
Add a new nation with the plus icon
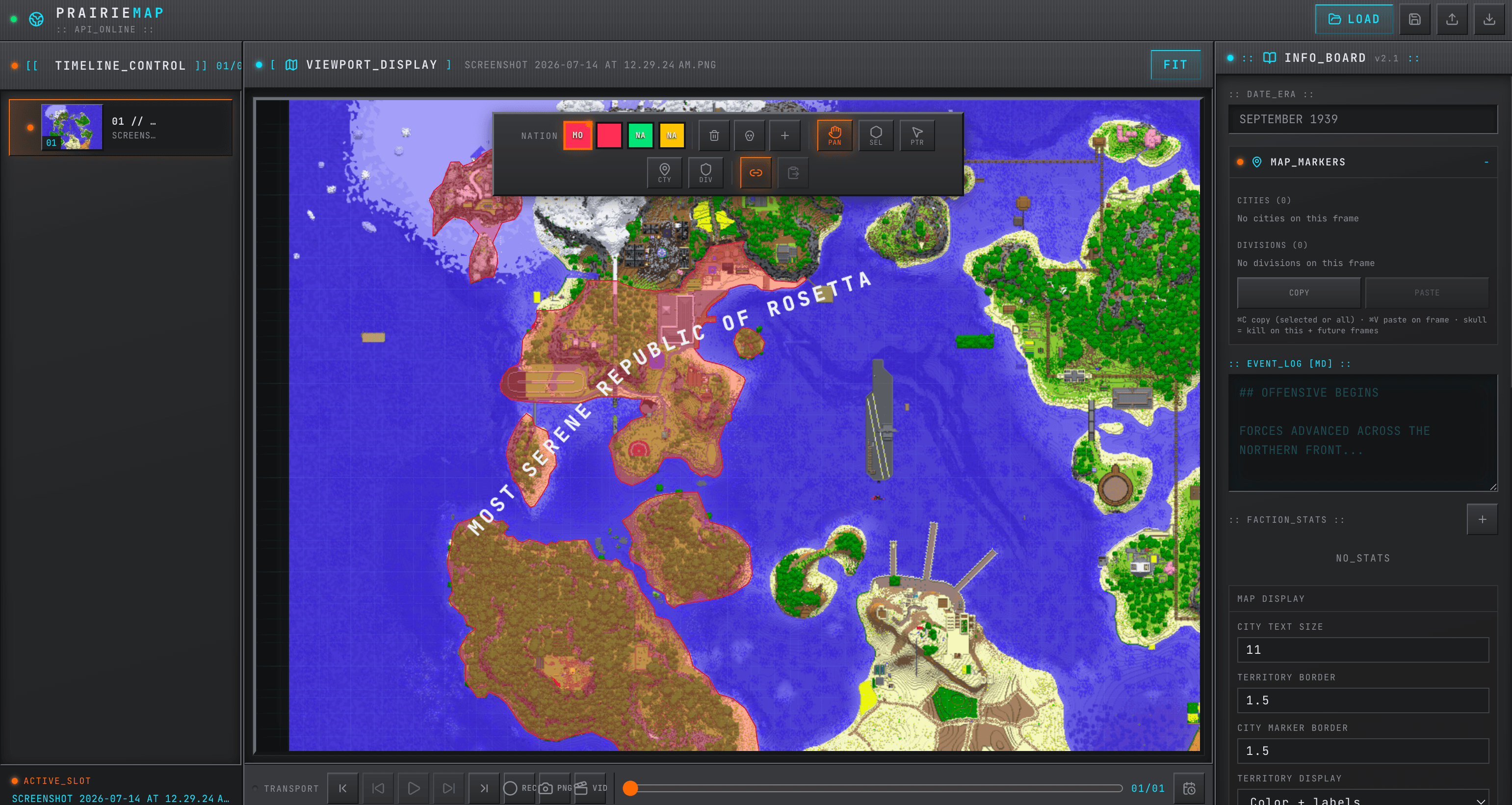(x=785, y=135)
